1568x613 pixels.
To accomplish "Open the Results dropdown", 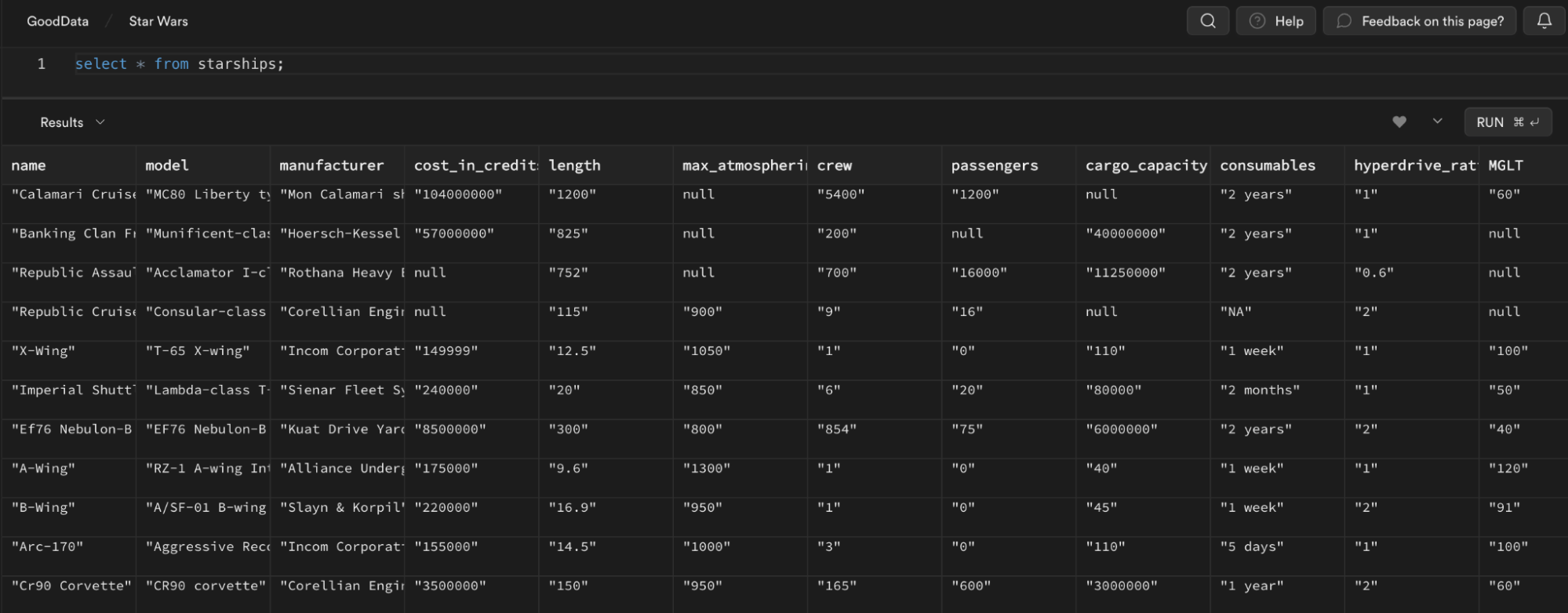I will pyautogui.click(x=72, y=122).
